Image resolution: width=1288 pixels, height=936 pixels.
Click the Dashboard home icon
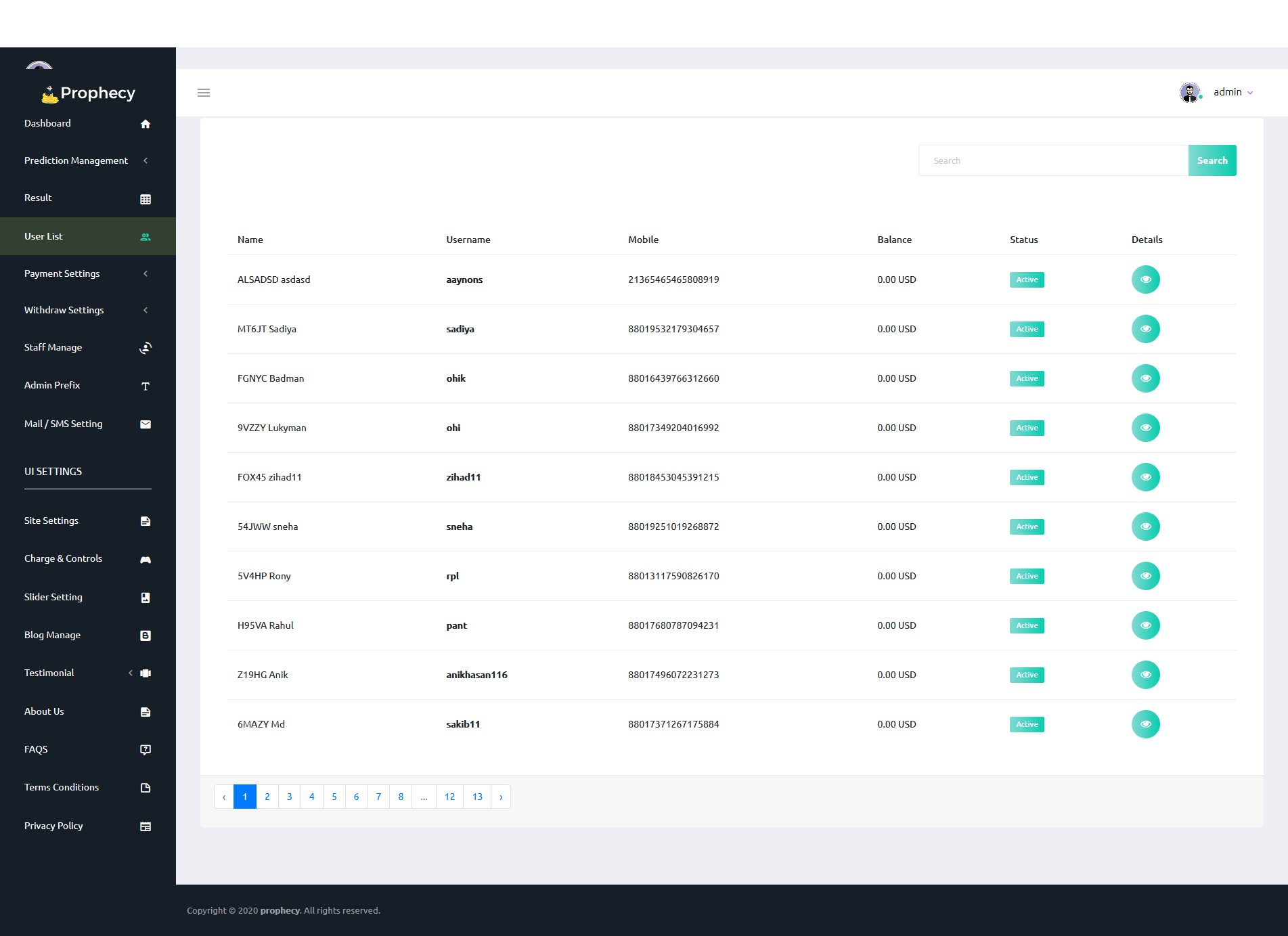(146, 124)
